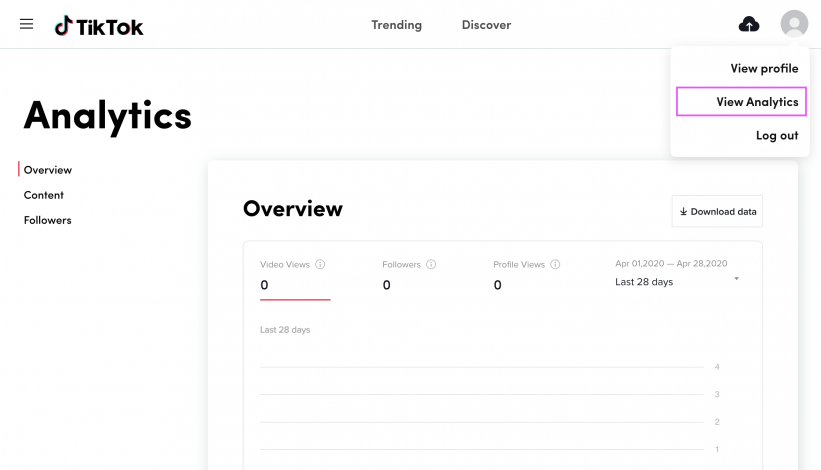Download analytics data

pos(717,211)
